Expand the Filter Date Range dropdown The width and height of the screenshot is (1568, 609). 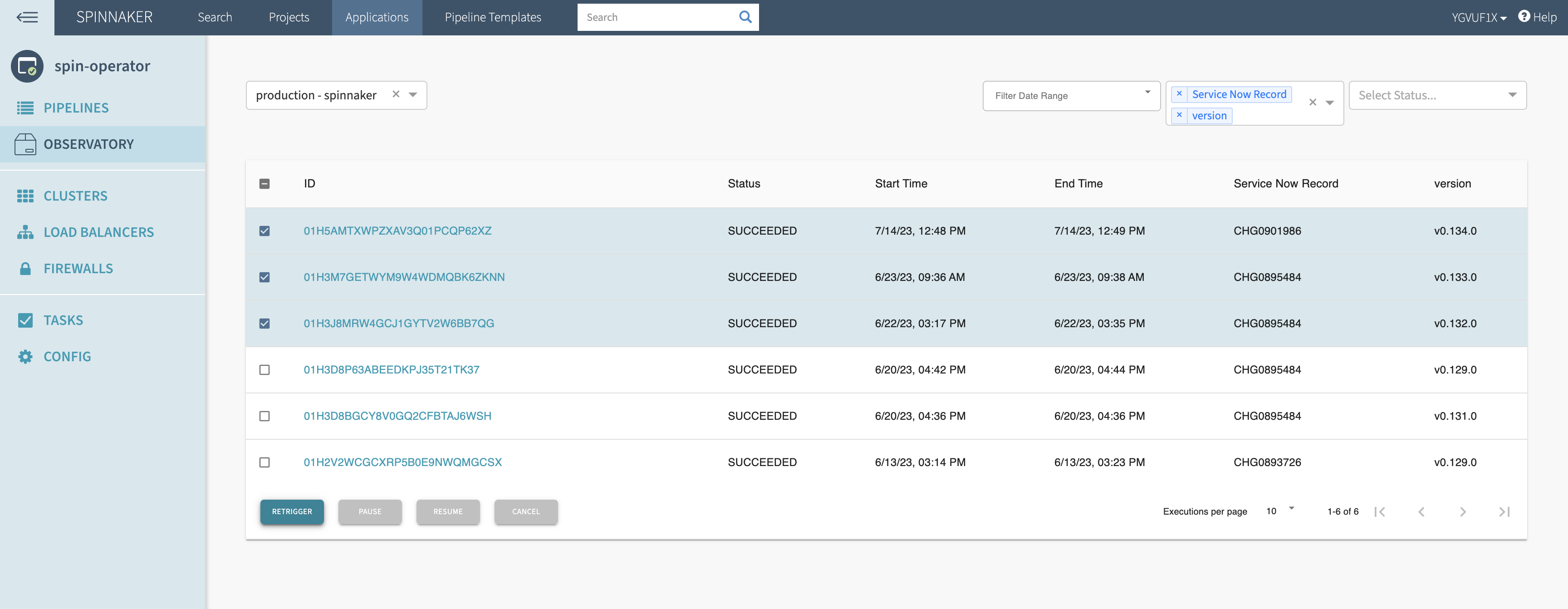point(1071,96)
